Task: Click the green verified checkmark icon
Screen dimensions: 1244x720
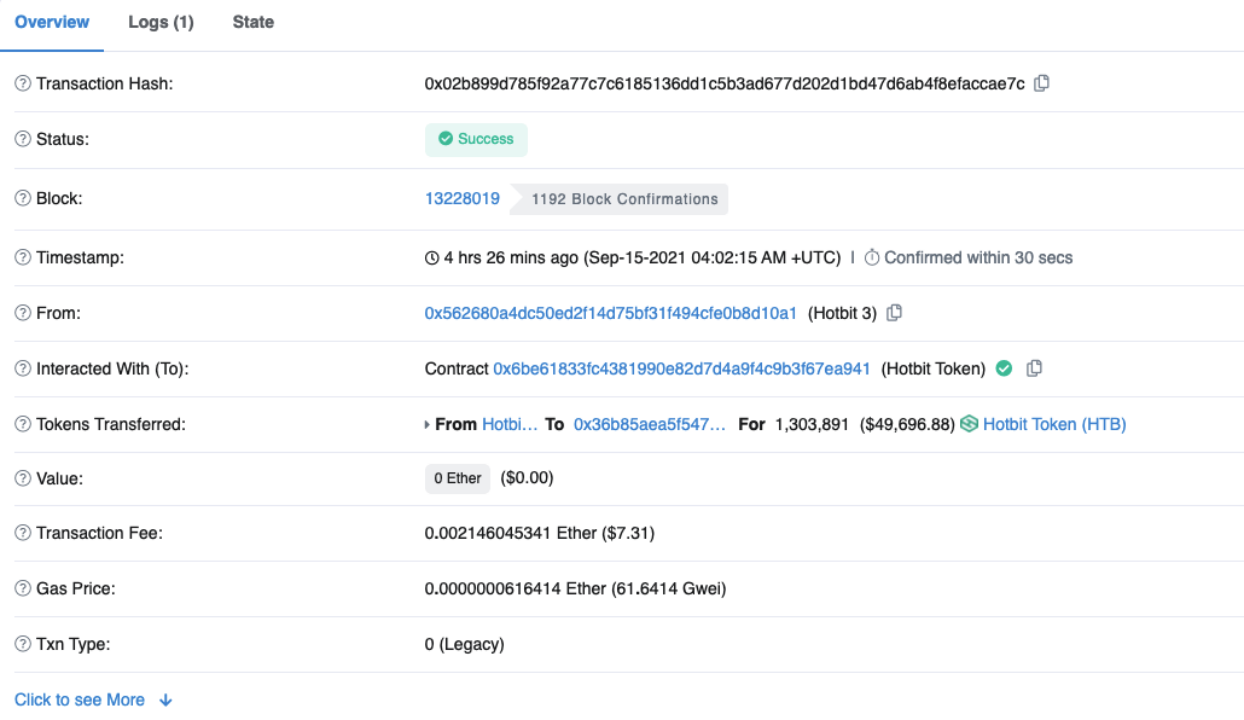Action: 1004,369
